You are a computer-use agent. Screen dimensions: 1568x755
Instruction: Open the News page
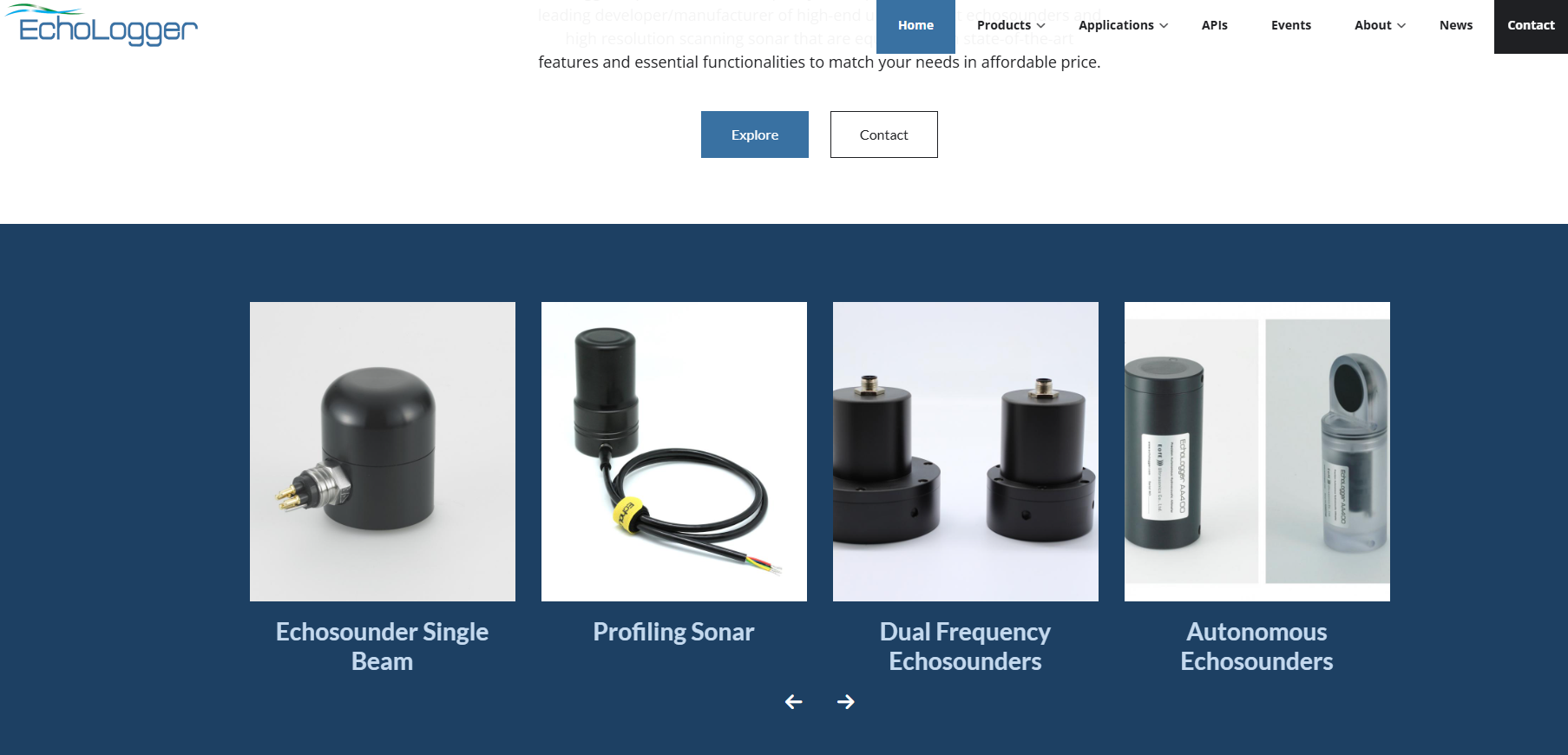[x=1455, y=25]
